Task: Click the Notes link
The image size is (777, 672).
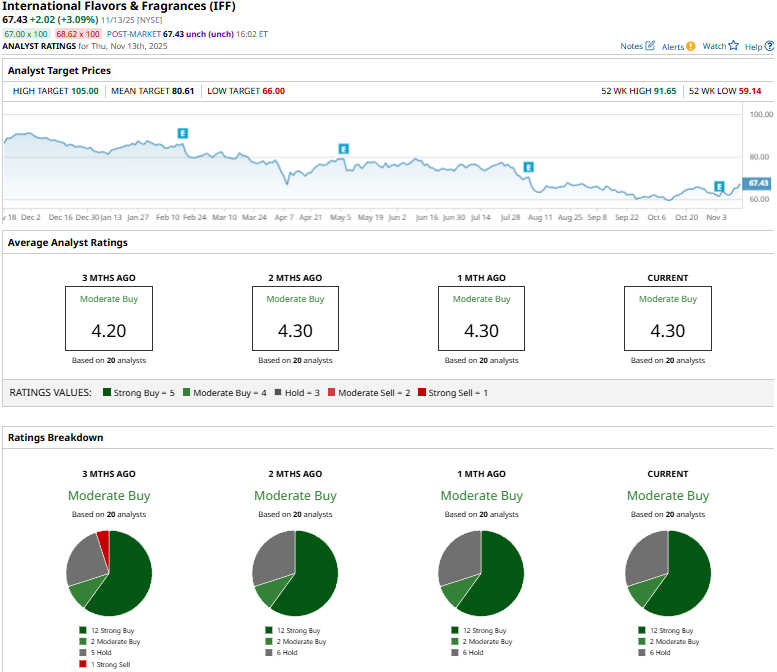Action: click(631, 46)
